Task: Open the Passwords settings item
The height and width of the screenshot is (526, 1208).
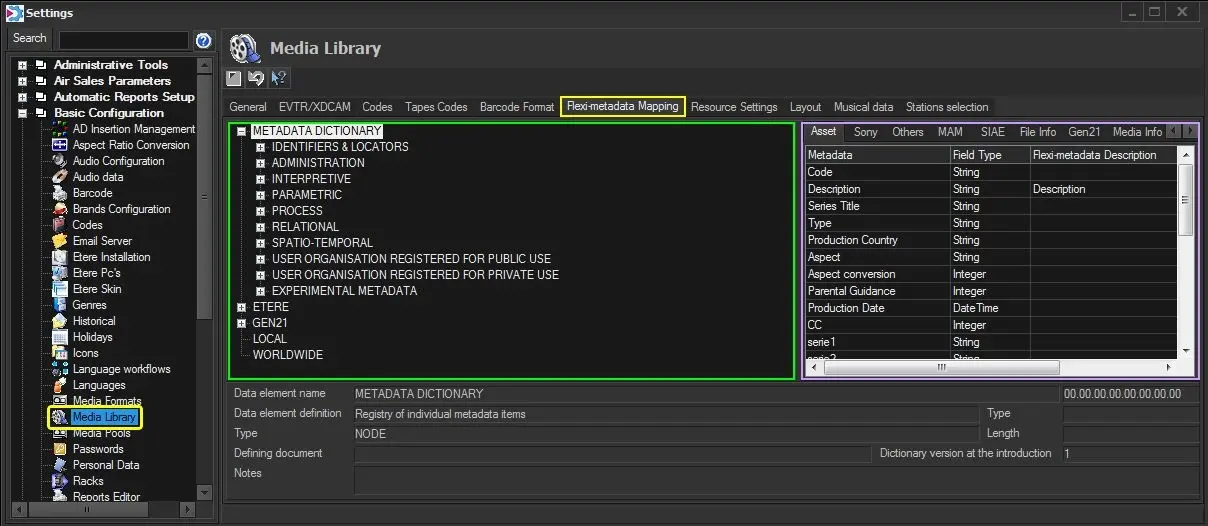Action: coord(98,449)
